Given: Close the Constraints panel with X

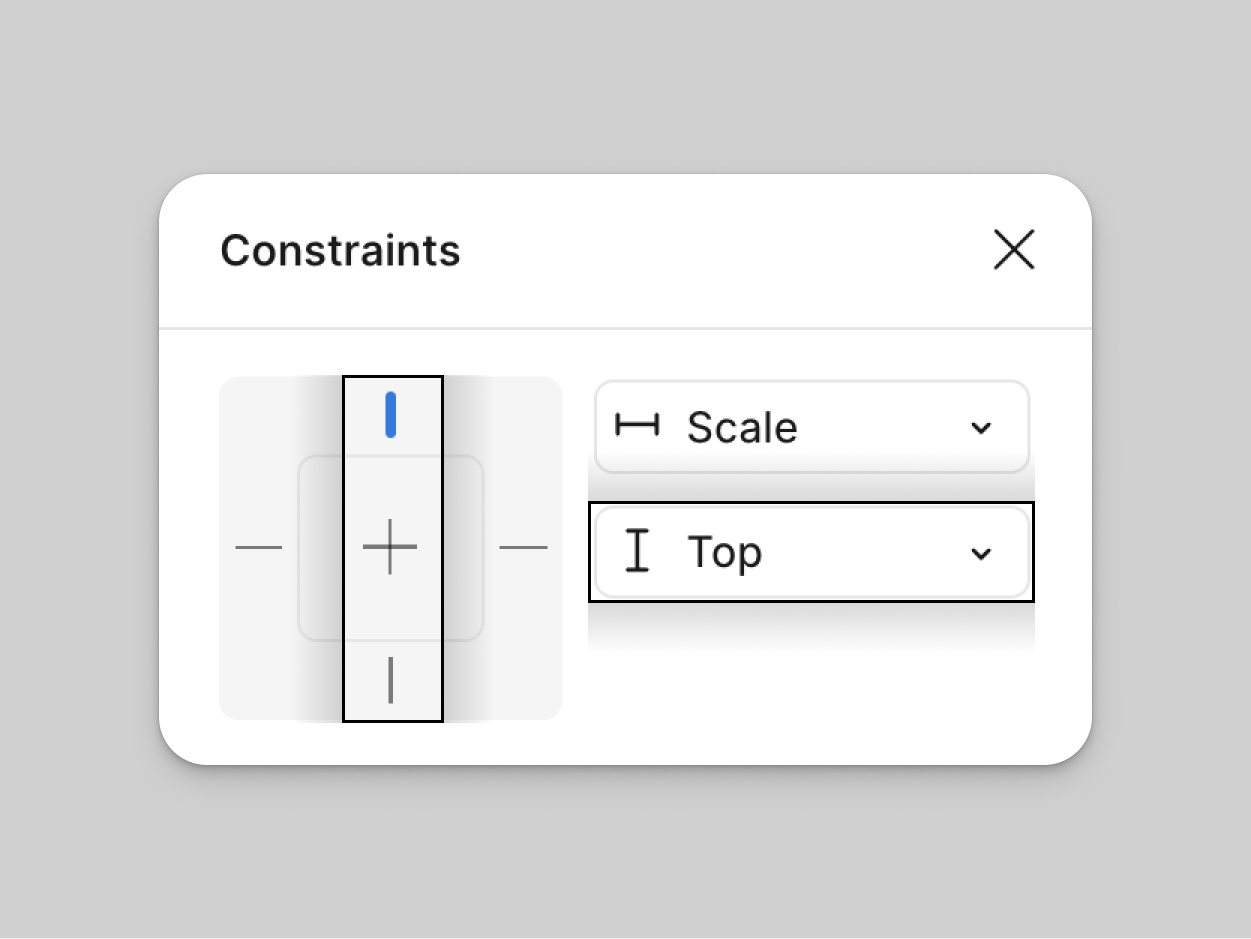Looking at the screenshot, I should pyautogui.click(x=1014, y=250).
